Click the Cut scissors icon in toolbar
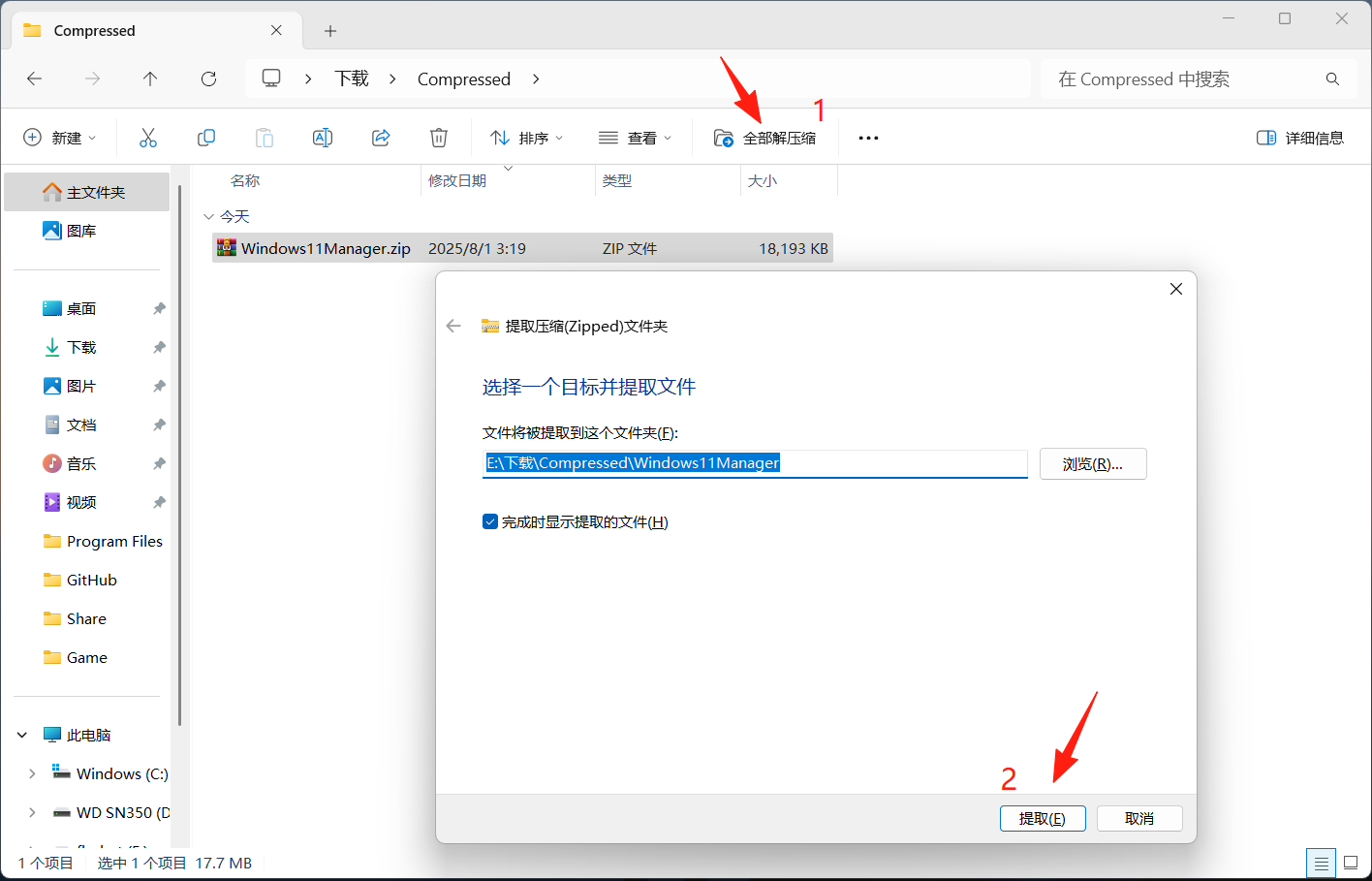The height and width of the screenshot is (881, 1372). pyautogui.click(x=148, y=138)
